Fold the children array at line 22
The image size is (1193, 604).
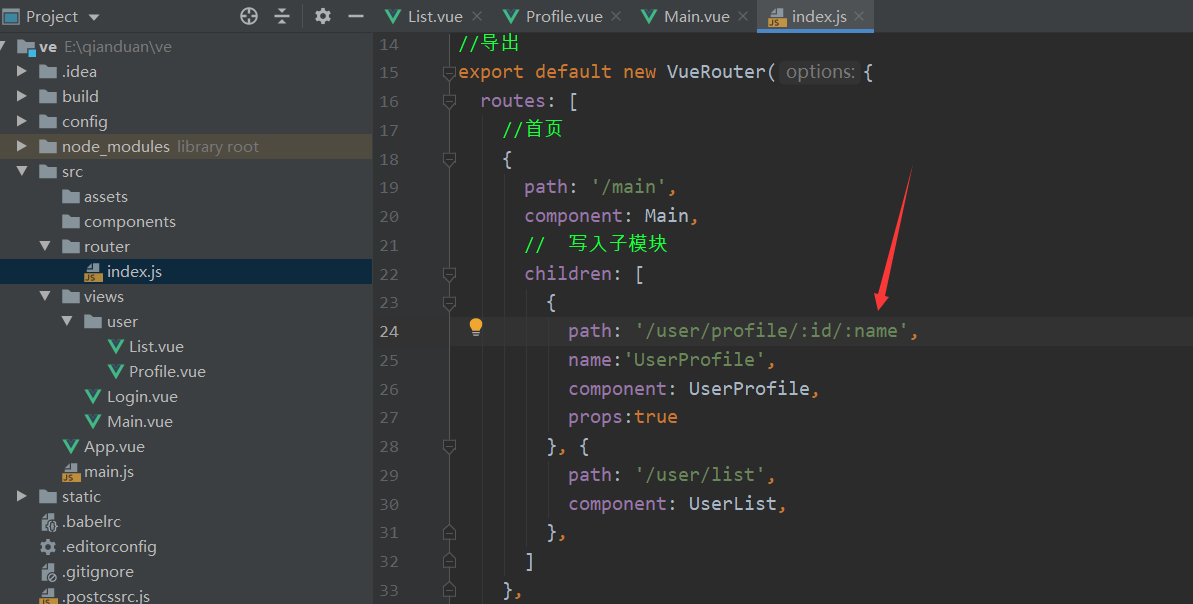pos(449,274)
